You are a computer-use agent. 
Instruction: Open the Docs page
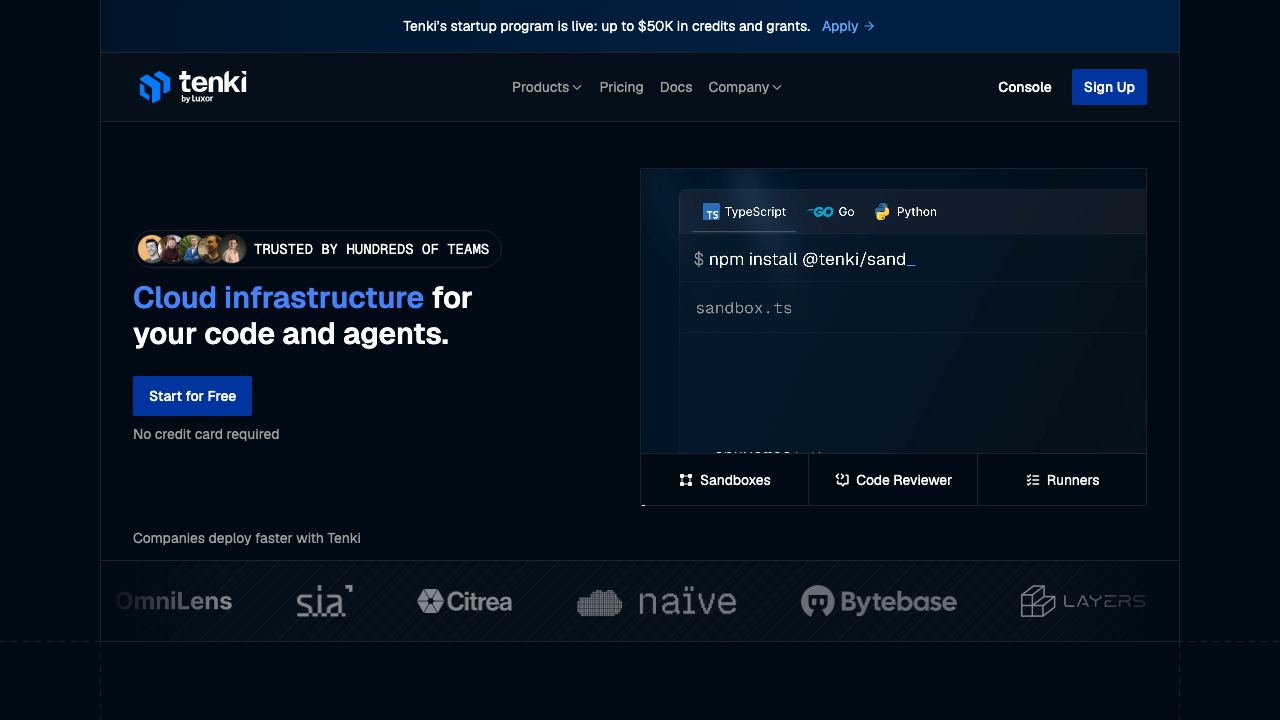click(x=676, y=87)
